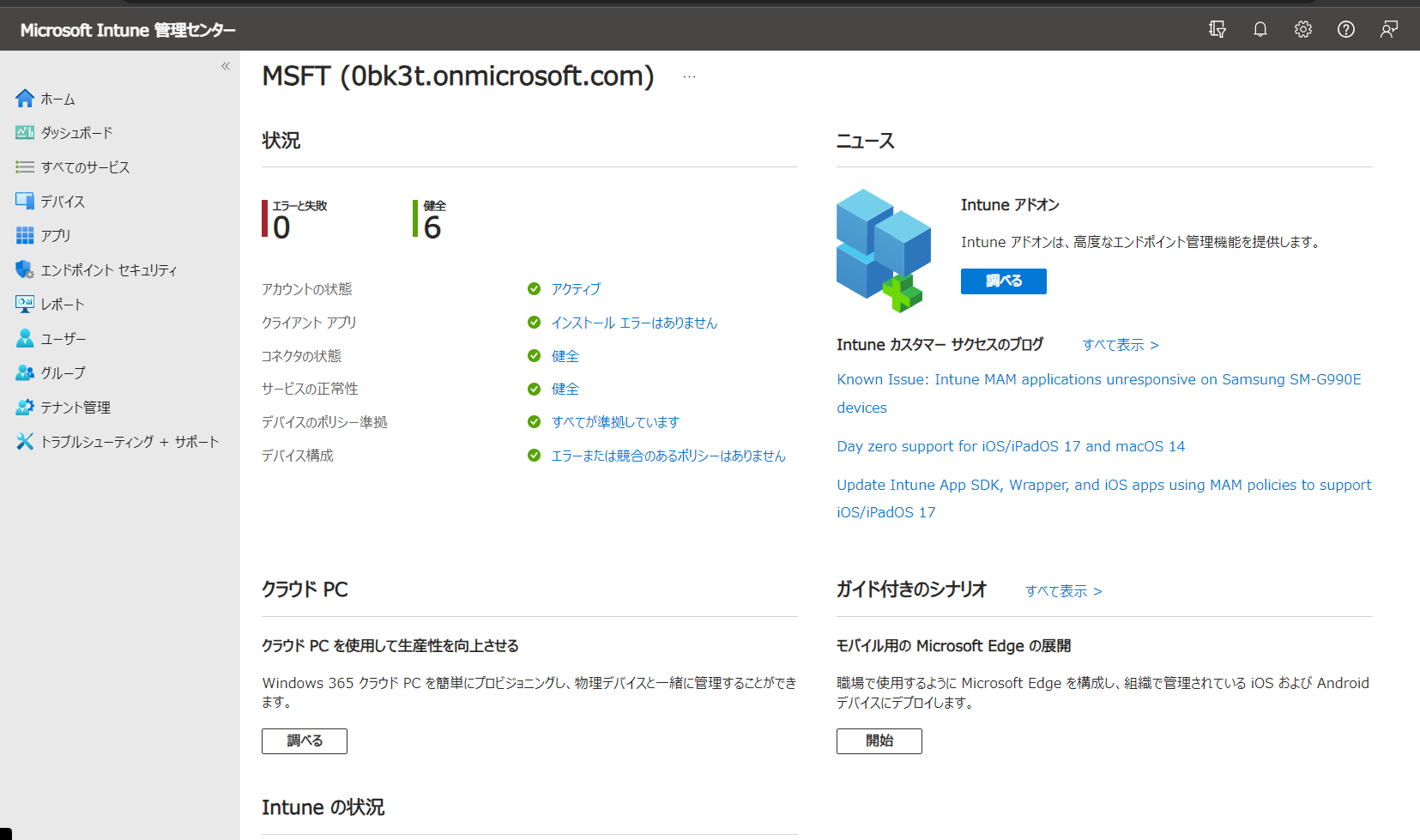Click the アプリ grid icon

tap(25, 236)
